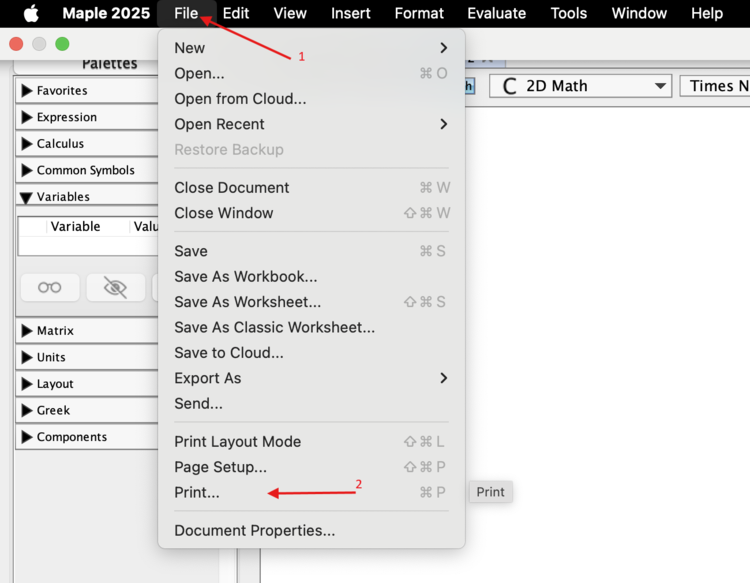Viewport: 750px width, 583px height.
Task: Click the glasses icon under Variables
Action: [x=50, y=288]
